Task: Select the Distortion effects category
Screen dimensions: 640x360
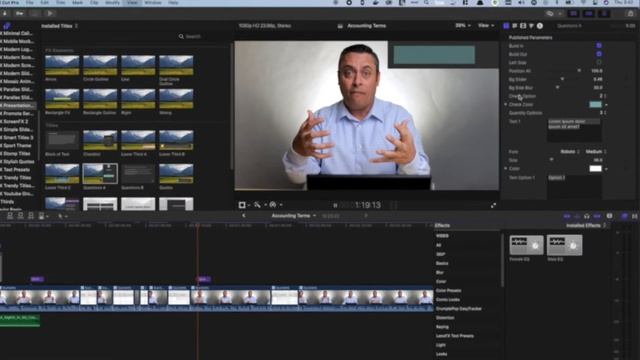Action: (x=445, y=318)
